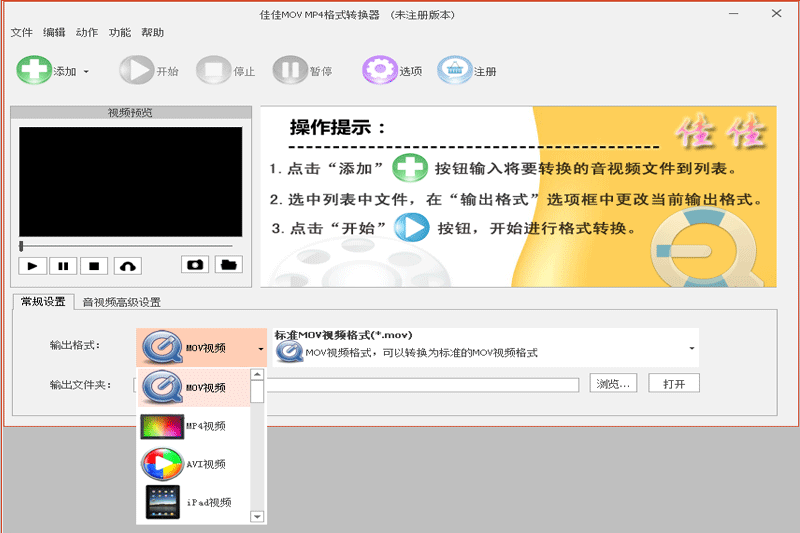The height and width of the screenshot is (533, 800).
Task: Choose MP4视频 from the format list
Action: point(193,426)
